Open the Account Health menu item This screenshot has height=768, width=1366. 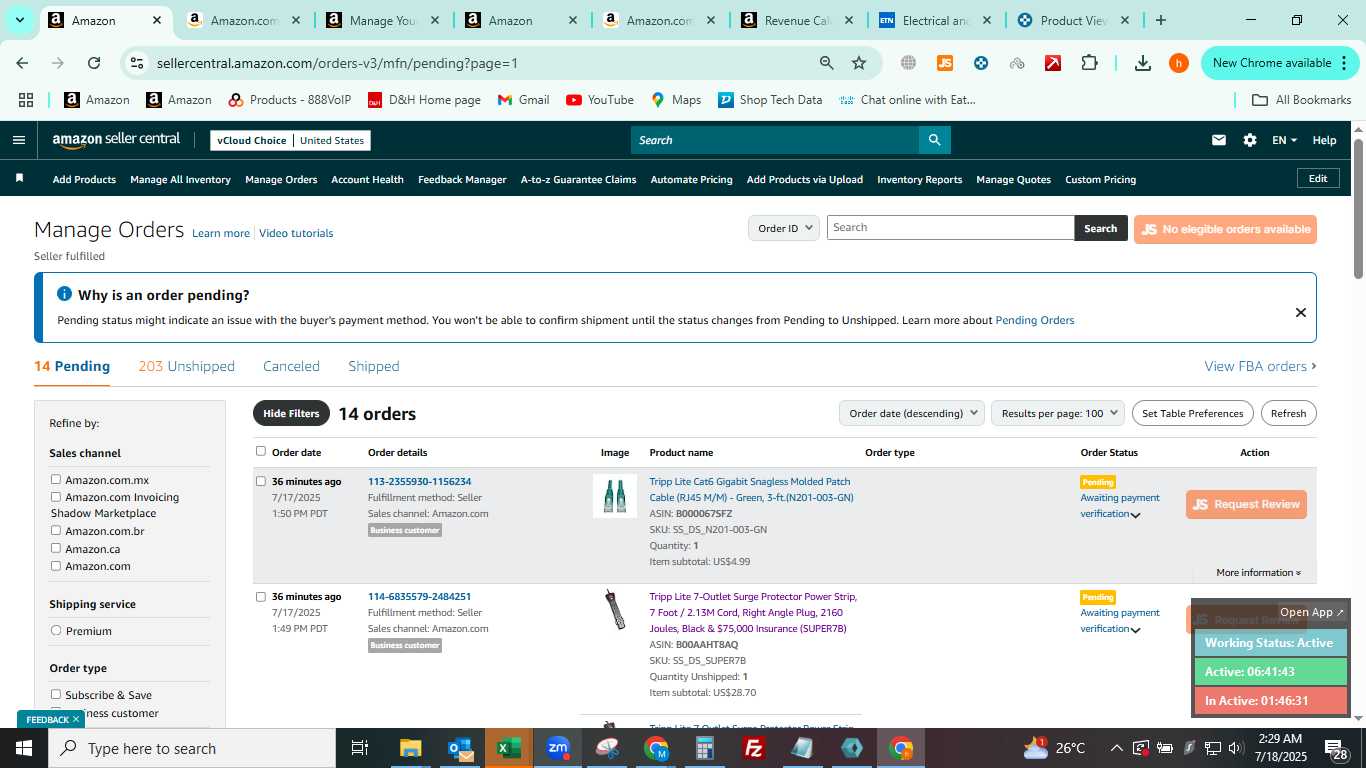[x=367, y=179]
